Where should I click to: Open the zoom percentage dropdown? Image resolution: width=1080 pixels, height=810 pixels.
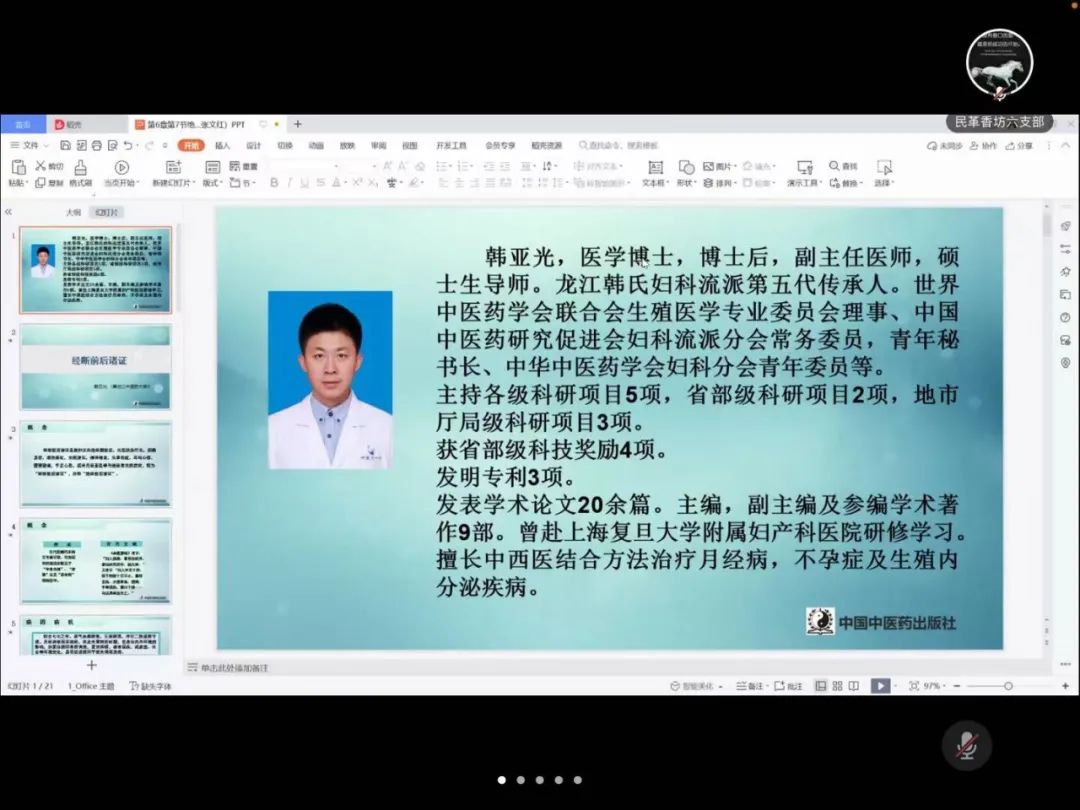point(935,686)
